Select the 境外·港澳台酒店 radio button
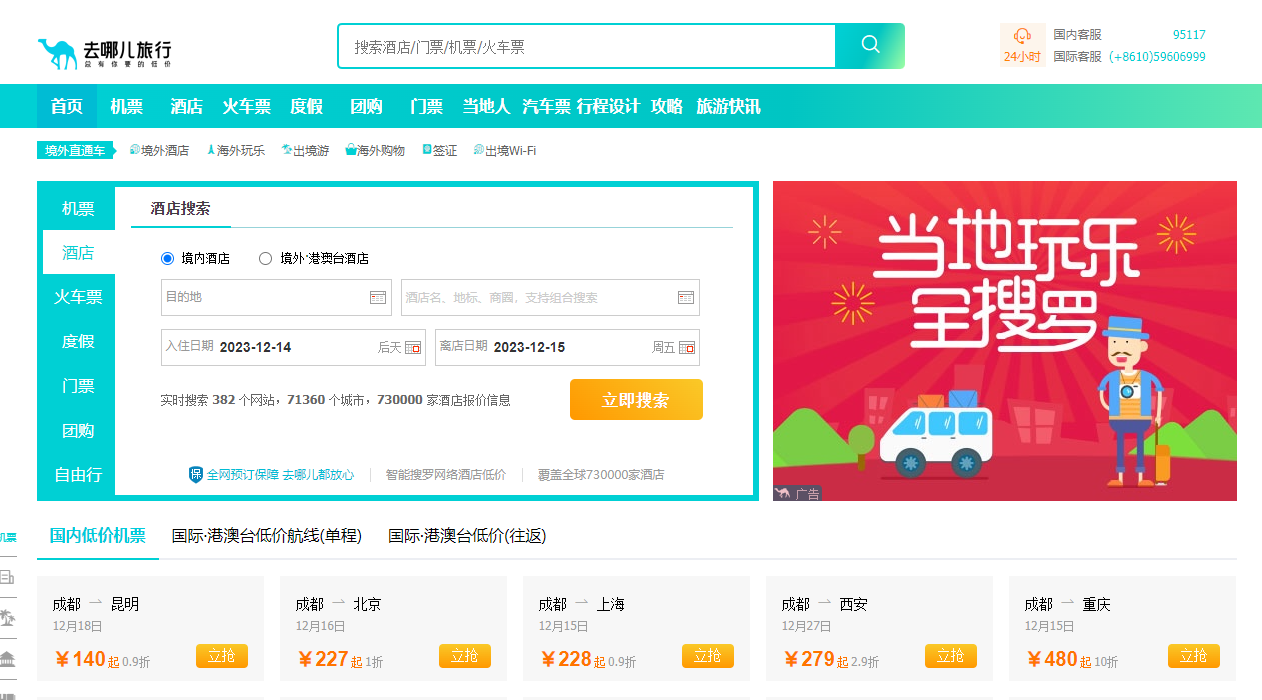1262x700 pixels. click(x=266, y=258)
